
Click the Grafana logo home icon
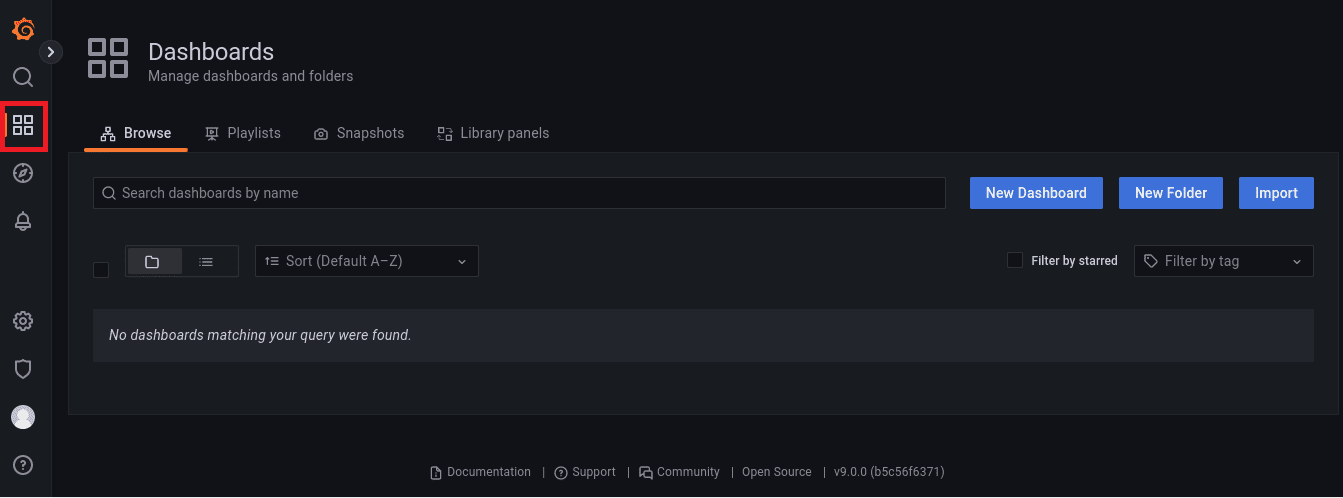coord(23,29)
